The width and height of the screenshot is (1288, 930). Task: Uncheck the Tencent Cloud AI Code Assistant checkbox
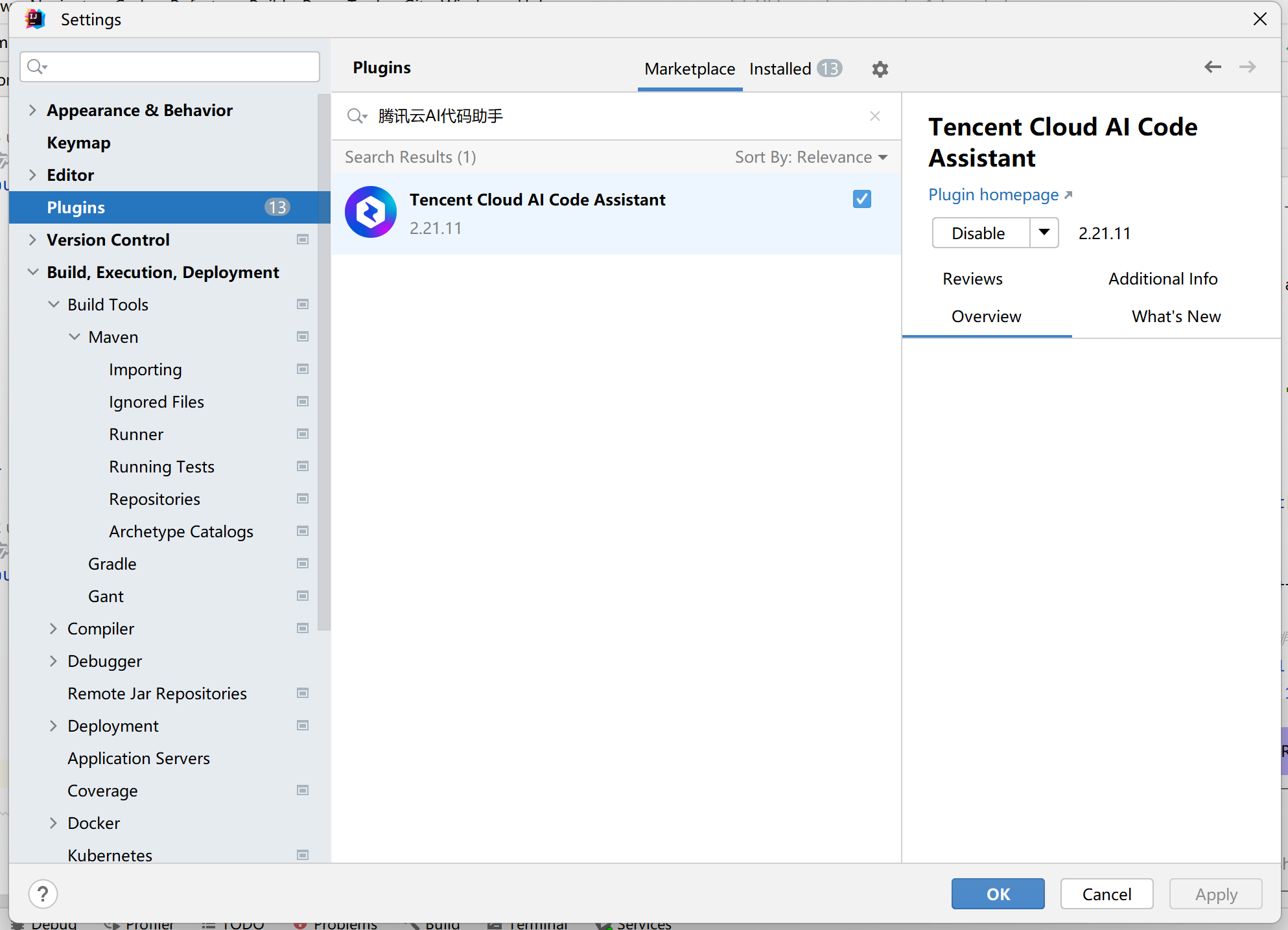[x=861, y=199]
